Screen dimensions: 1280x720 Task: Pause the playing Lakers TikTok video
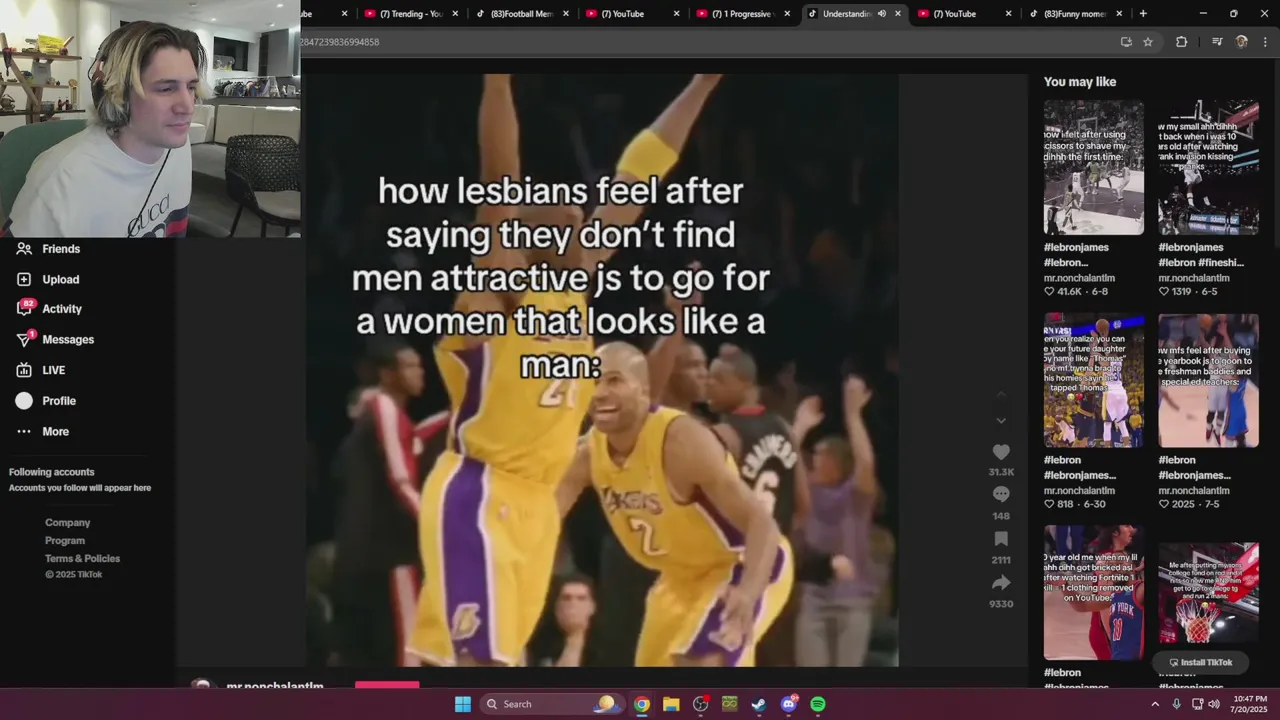tap(602, 370)
